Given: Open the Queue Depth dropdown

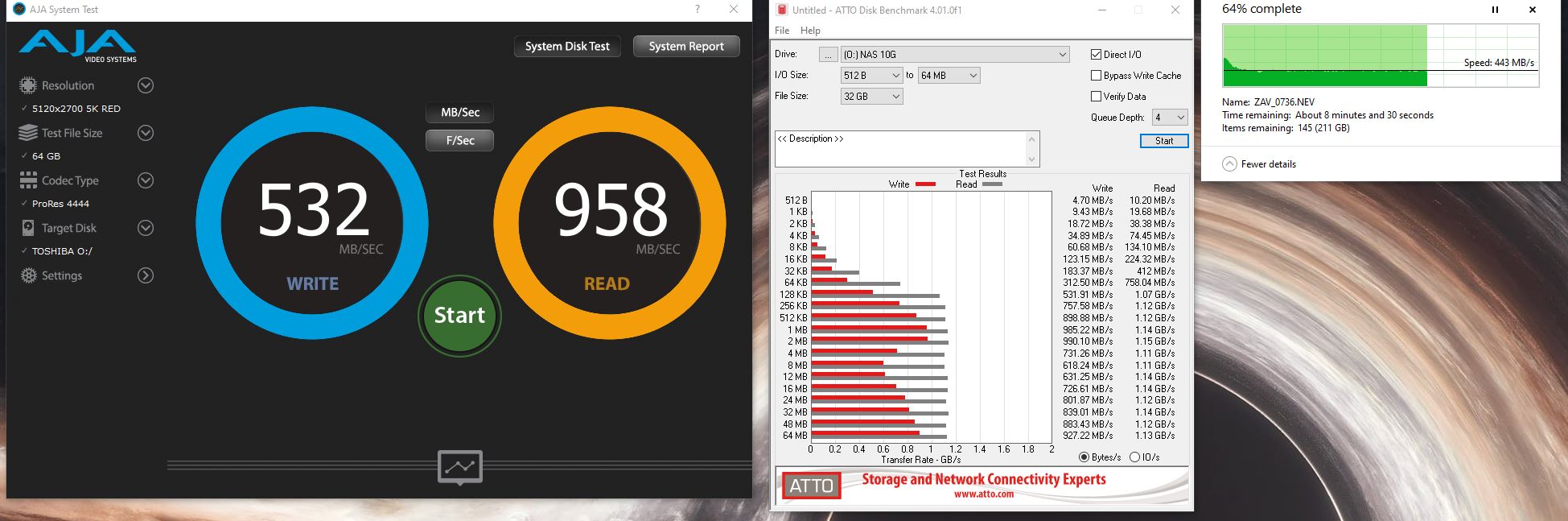Looking at the screenshot, I should click(x=1170, y=118).
